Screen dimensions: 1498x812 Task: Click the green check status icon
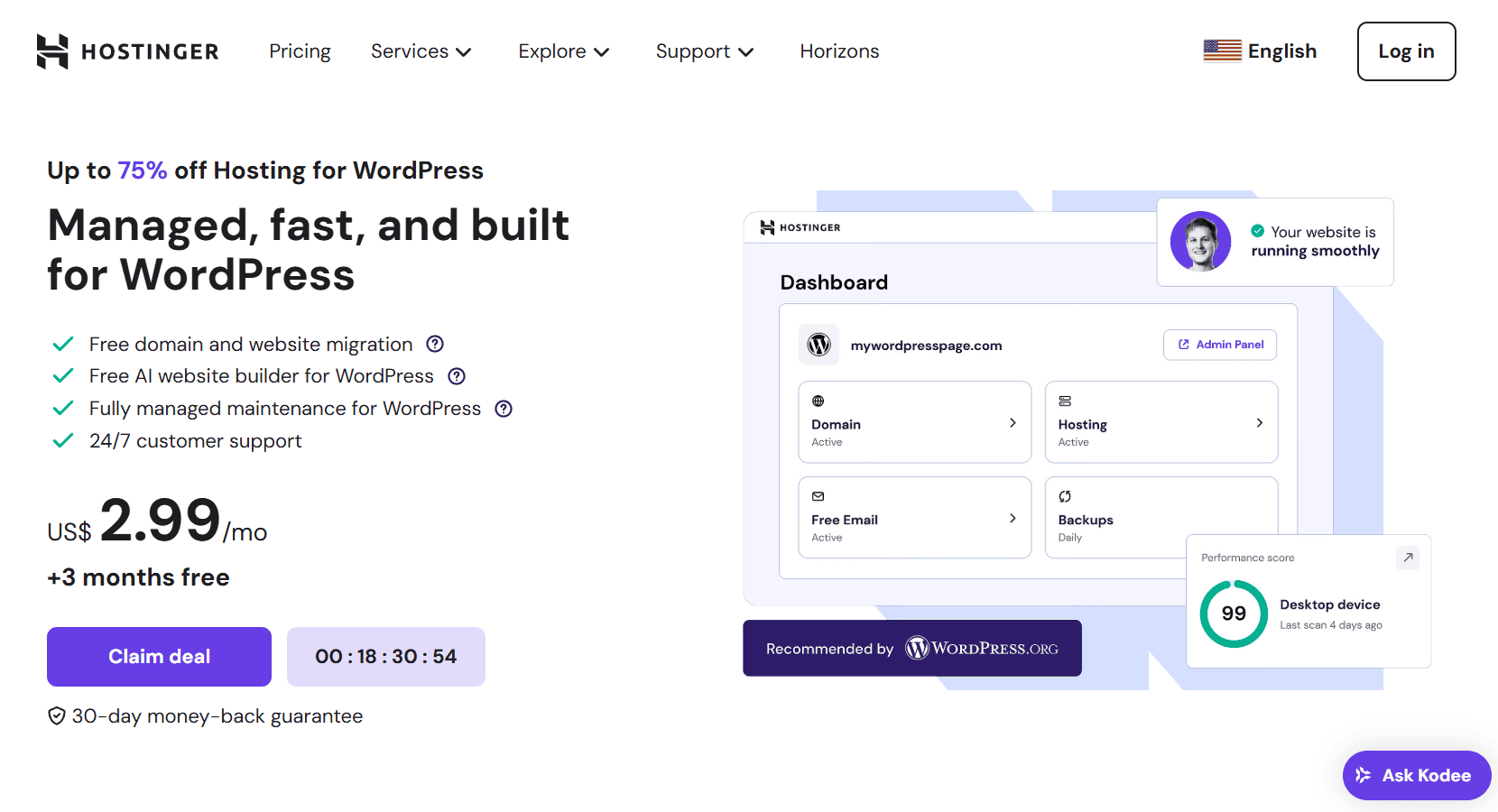click(x=1257, y=231)
